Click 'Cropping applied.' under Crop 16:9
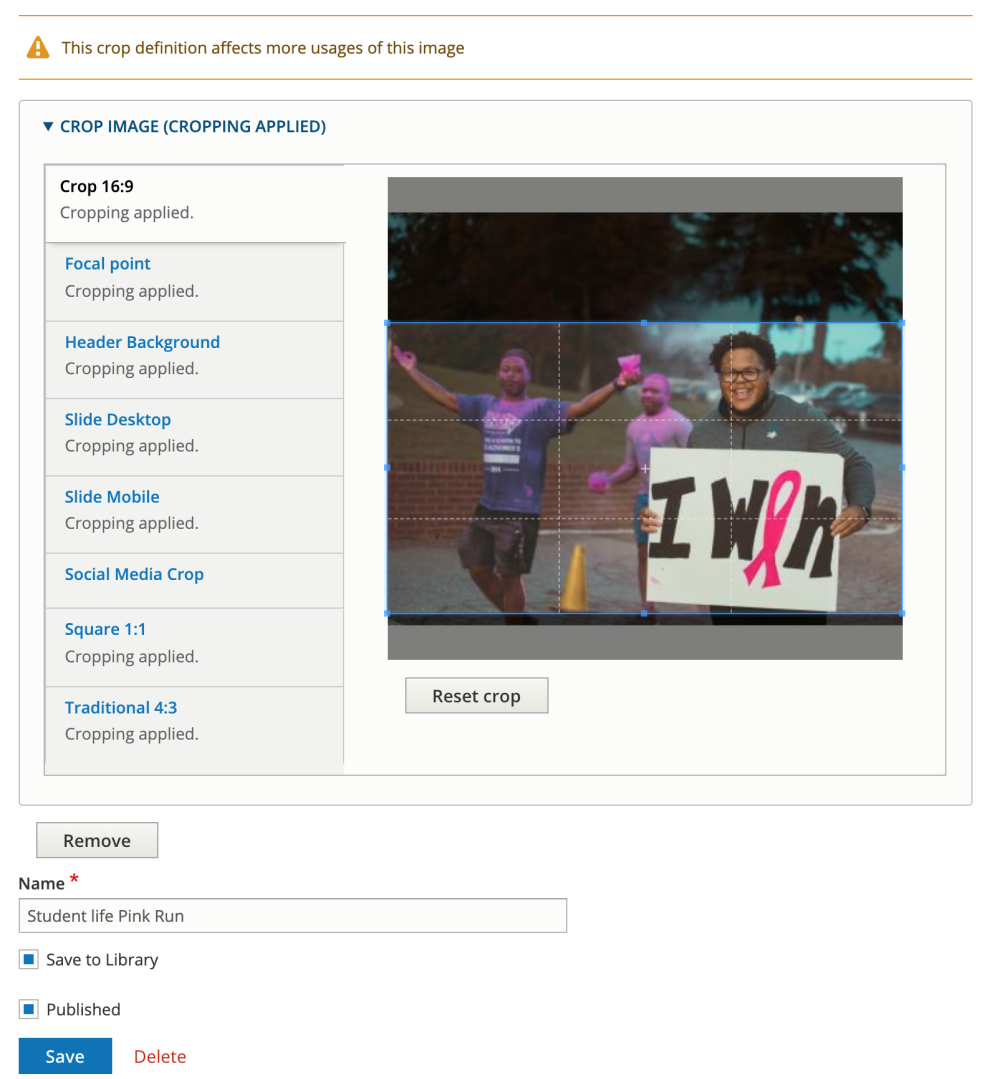Viewport: 1000px width, 1079px height. click(x=127, y=213)
